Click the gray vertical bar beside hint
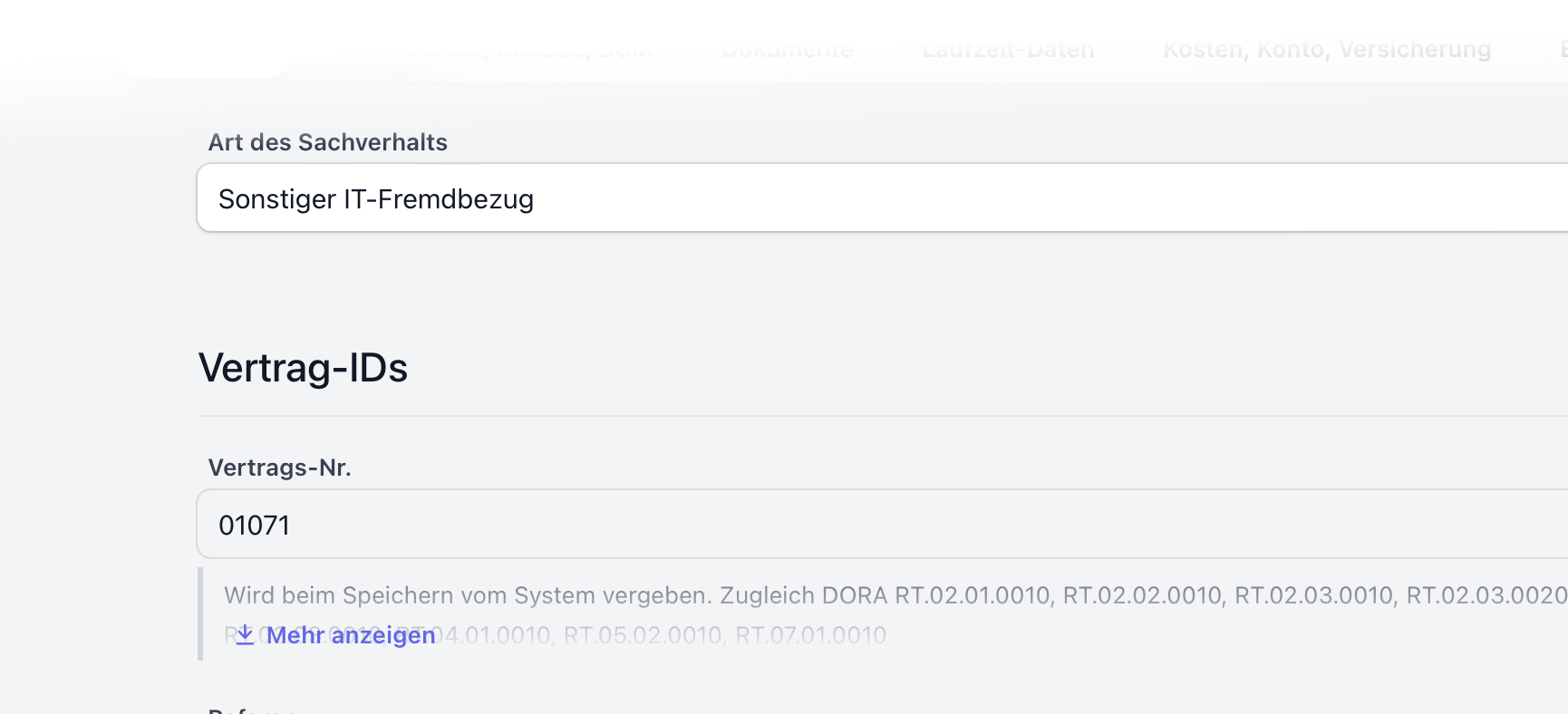 point(200,614)
